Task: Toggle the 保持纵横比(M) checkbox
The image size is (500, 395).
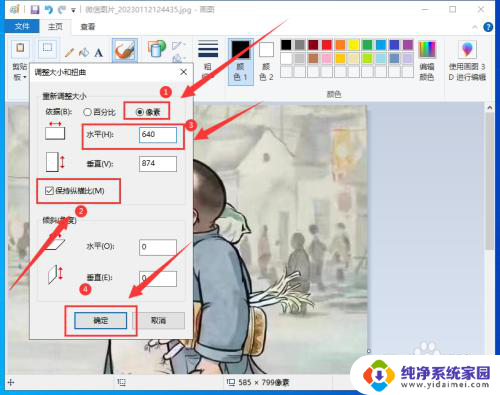Action: tap(49, 191)
